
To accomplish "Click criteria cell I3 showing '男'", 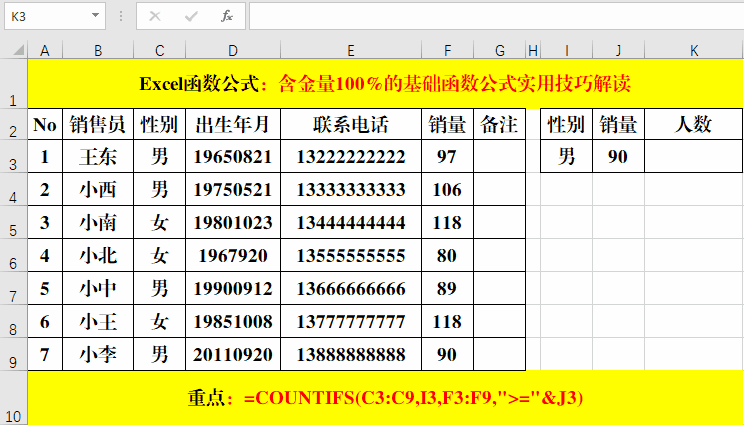I will click(x=567, y=156).
